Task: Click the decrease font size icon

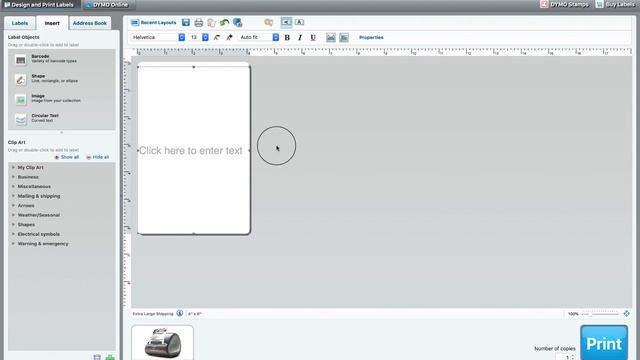Action: [217, 37]
